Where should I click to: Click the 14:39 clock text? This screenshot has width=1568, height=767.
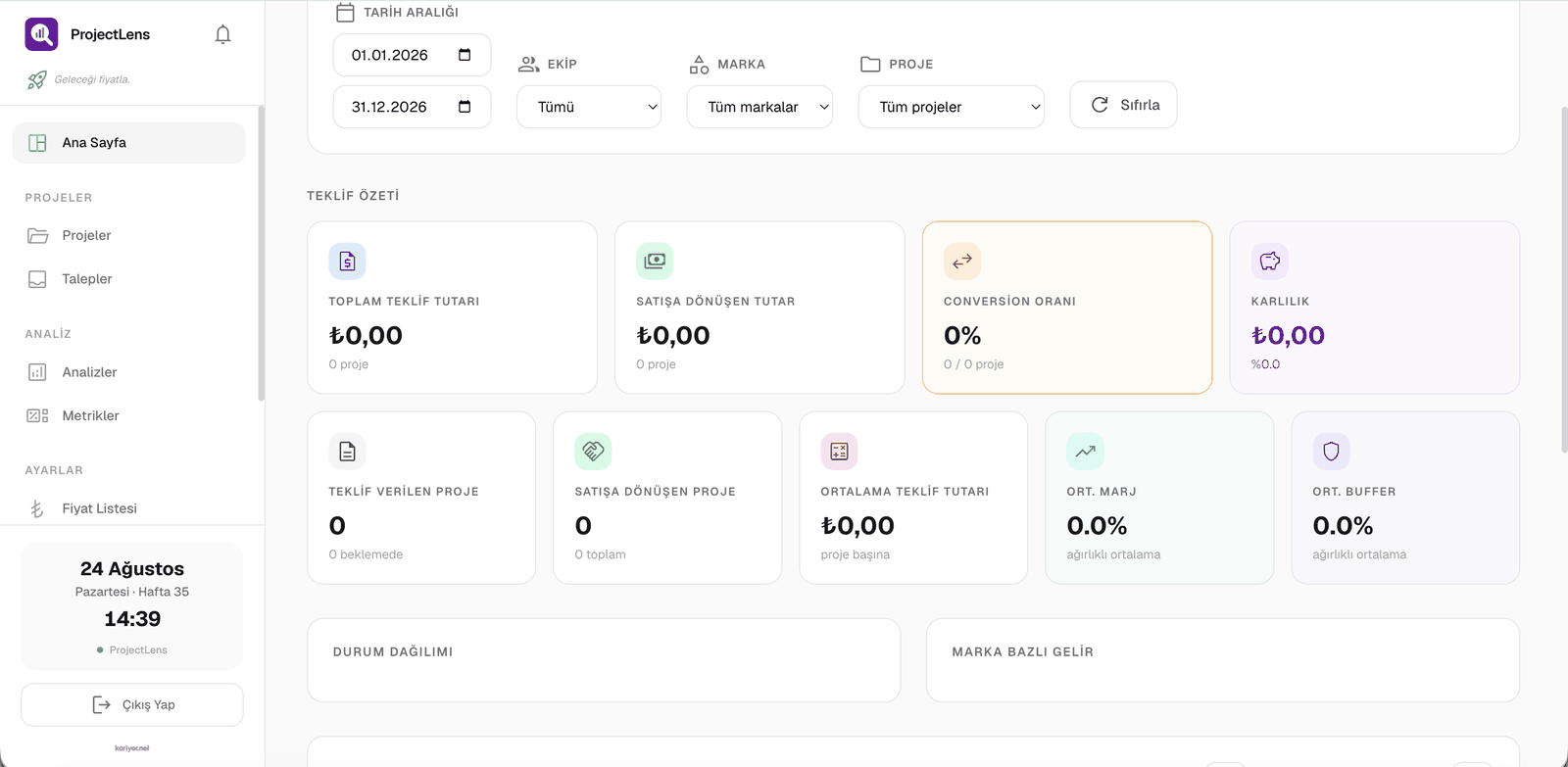pos(132,619)
